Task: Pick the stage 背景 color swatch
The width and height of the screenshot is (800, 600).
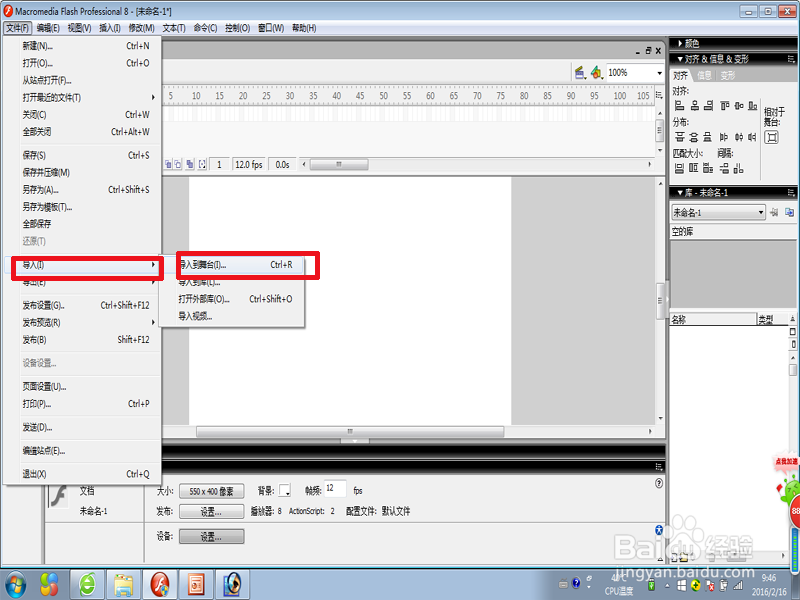Action: [x=285, y=491]
